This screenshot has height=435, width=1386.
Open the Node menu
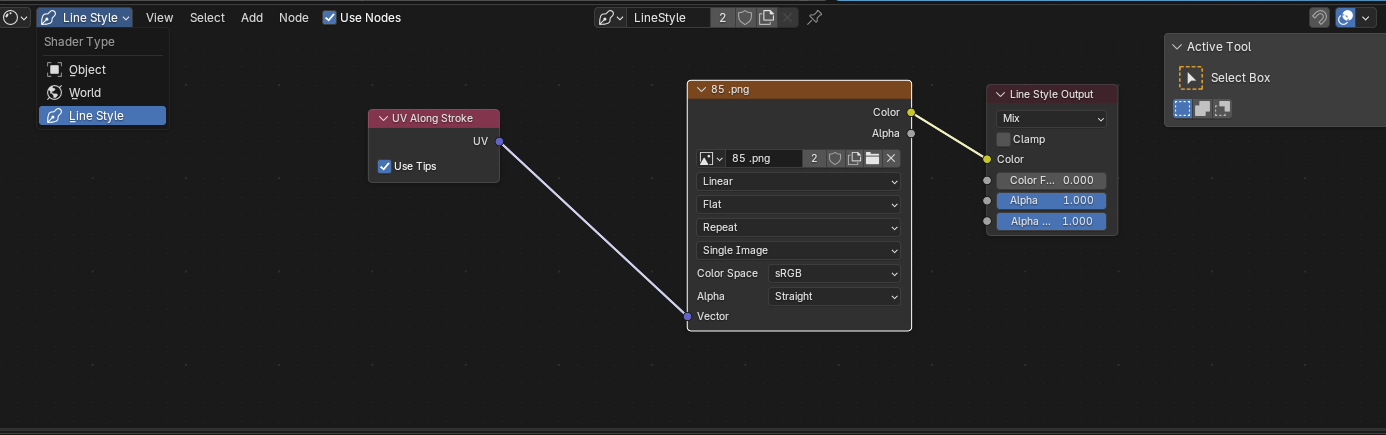click(x=294, y=17)
